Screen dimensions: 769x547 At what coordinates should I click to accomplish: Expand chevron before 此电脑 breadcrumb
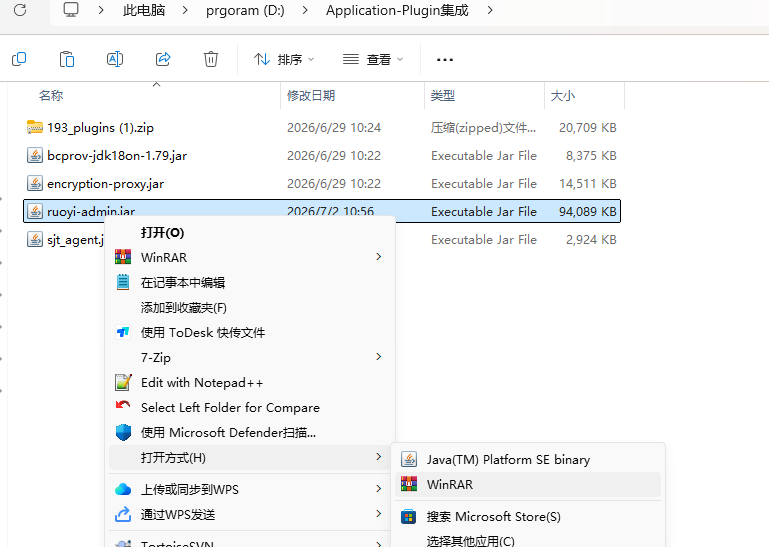(101, 10)
